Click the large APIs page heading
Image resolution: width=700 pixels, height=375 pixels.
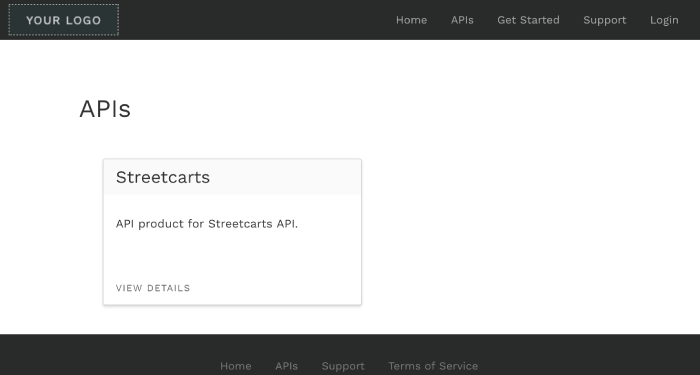point(105,109)
